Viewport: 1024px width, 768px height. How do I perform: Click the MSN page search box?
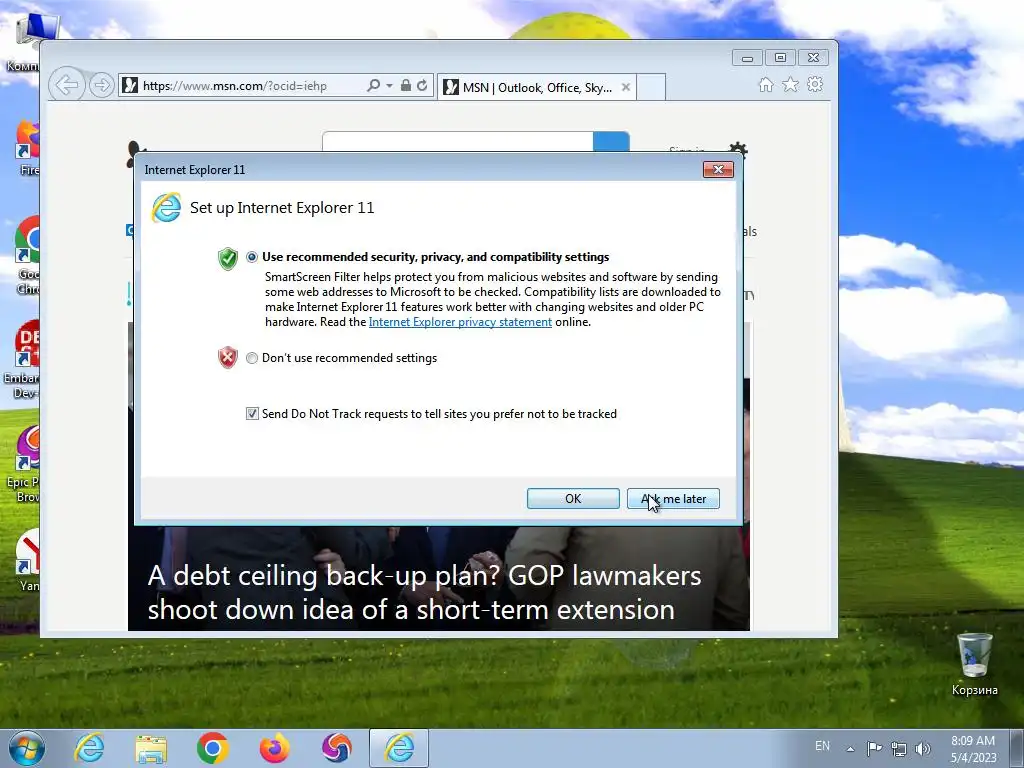[x=457, y=142]
